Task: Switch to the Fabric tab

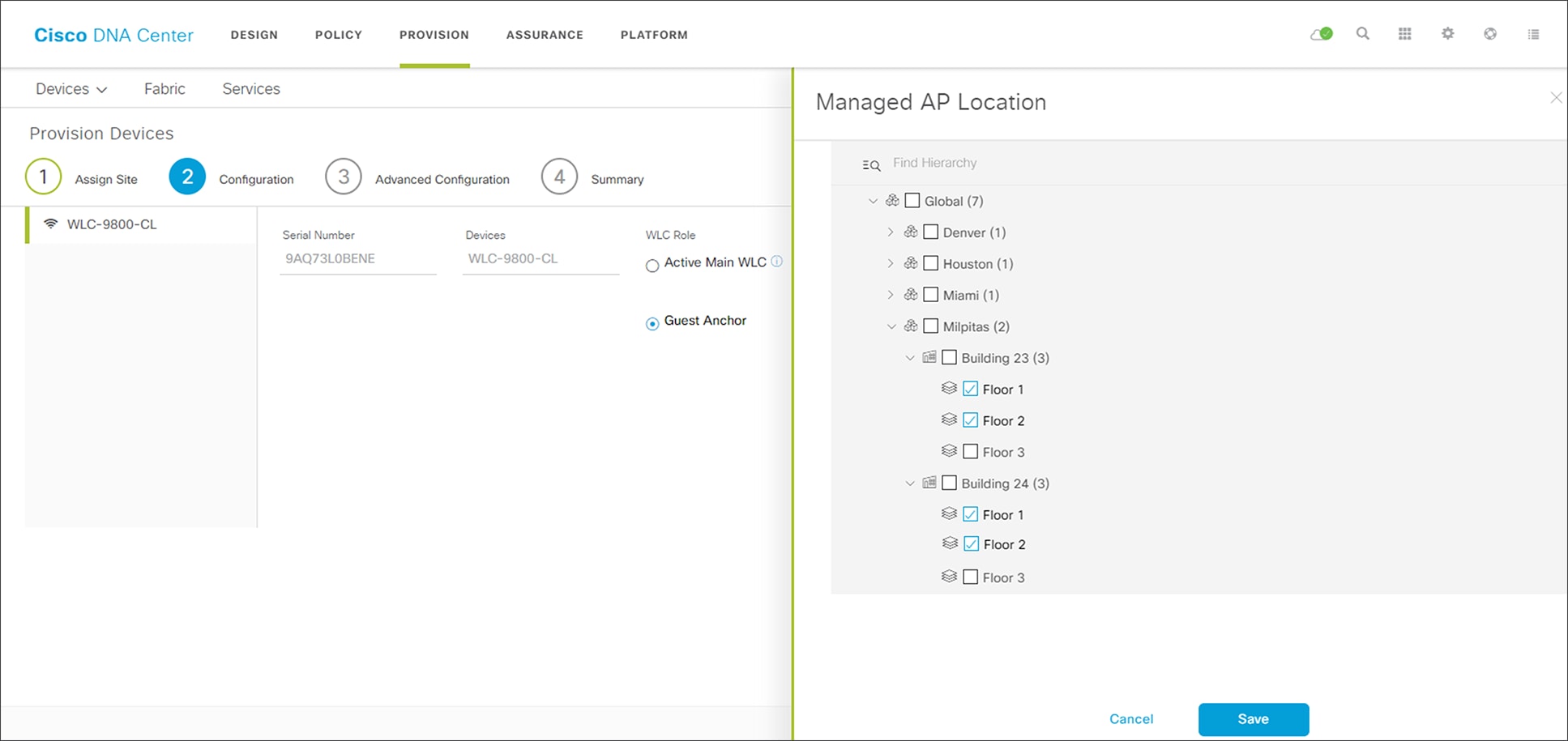Action: coord(164,89)
